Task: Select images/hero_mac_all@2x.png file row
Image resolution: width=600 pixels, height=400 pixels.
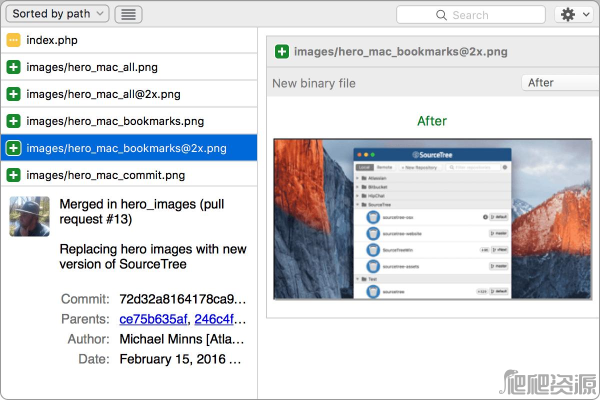Action: tap(129, 94)
